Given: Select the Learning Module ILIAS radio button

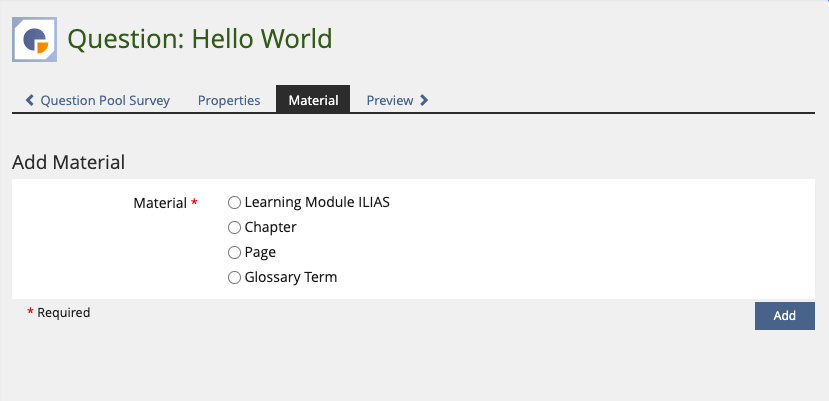Looking at the screenshot, I should [235, 202].
